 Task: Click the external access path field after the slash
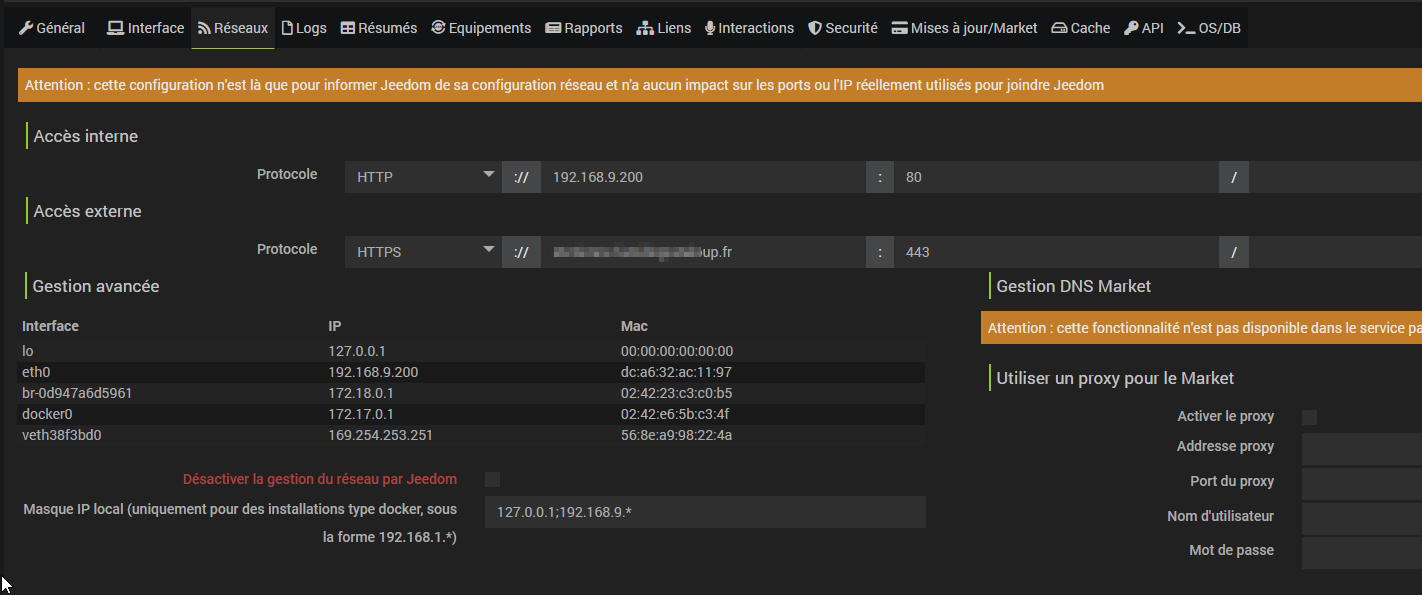click(x=1335, y=252)
